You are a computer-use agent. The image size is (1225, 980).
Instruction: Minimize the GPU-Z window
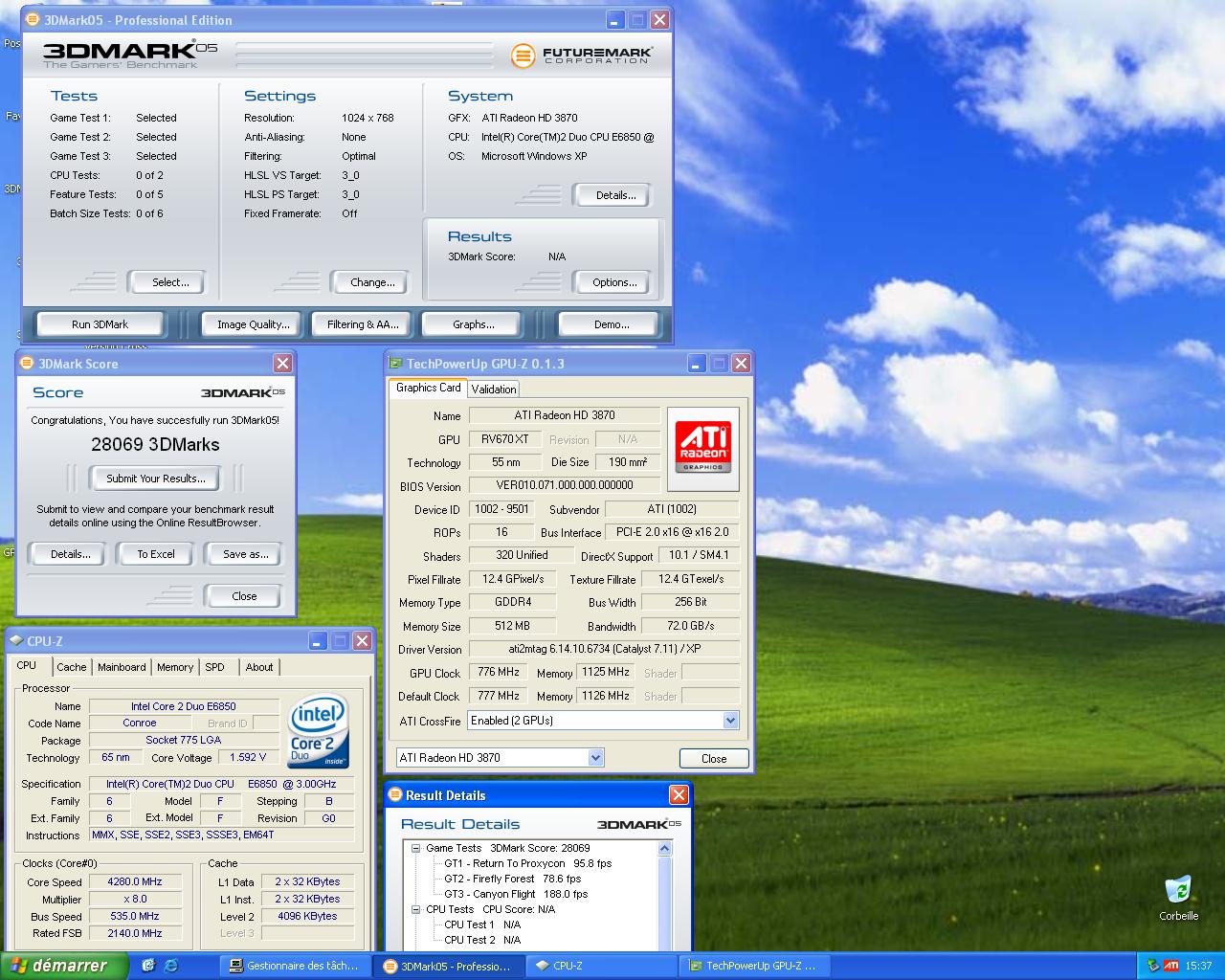click(697, 364)
